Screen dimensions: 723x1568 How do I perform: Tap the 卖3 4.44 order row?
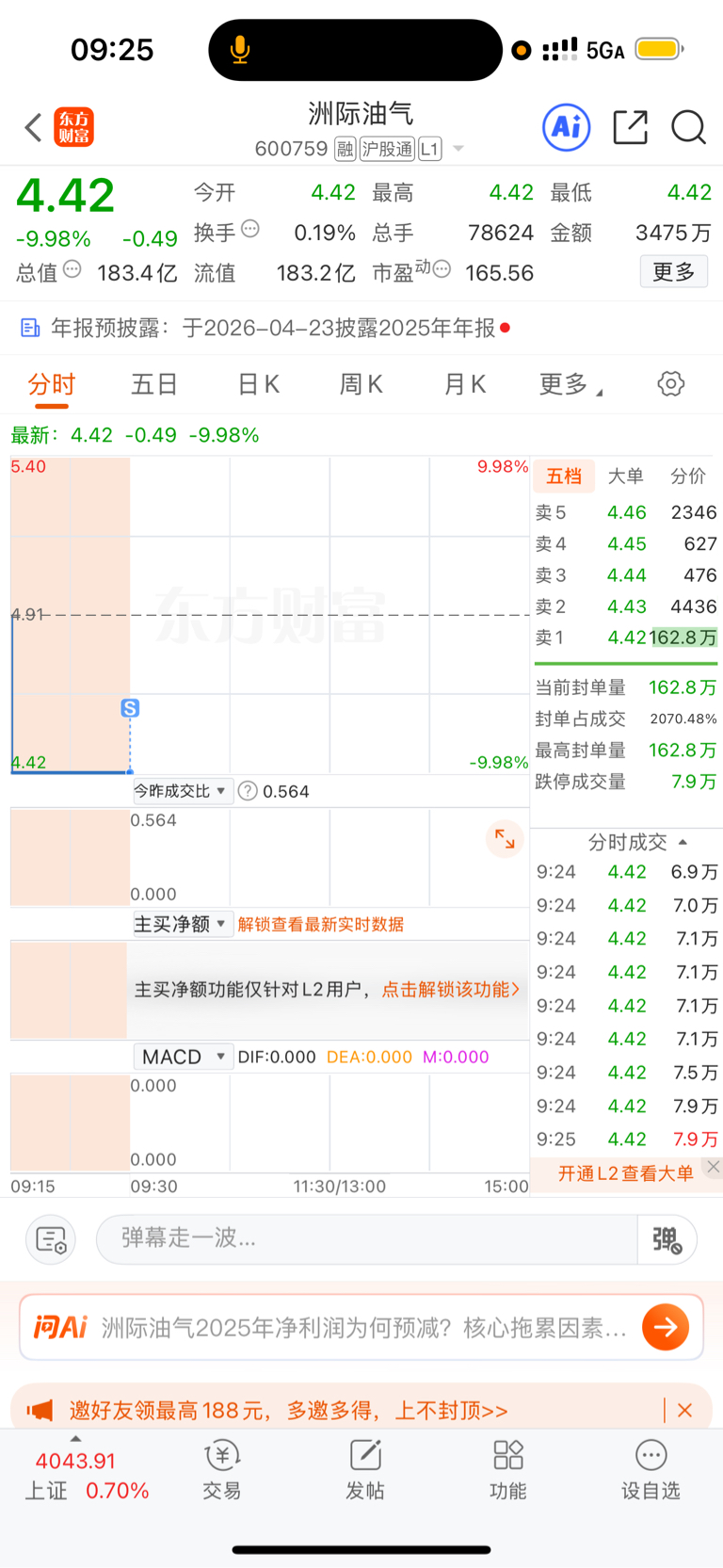(x=626, y=574)
